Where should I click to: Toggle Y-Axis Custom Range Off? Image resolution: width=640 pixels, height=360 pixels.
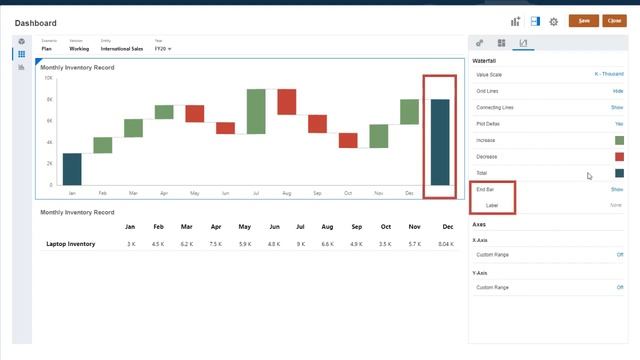pyautogui.click(x=620, y=287)
